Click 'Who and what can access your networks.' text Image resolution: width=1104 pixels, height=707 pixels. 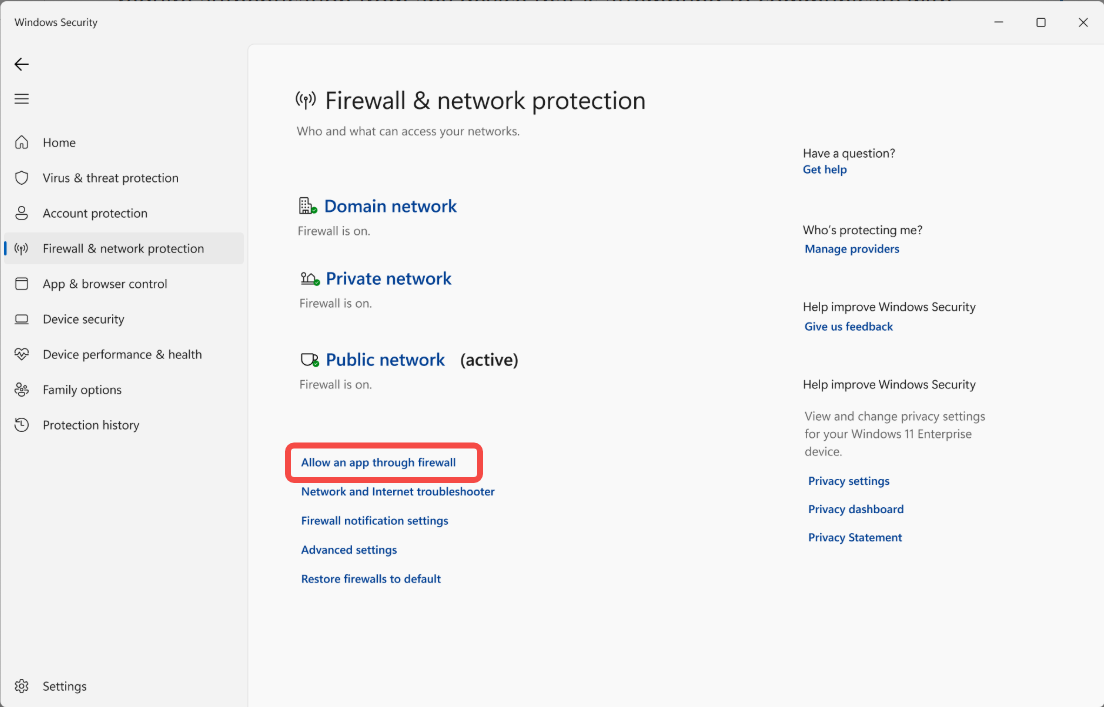point(408,131)
